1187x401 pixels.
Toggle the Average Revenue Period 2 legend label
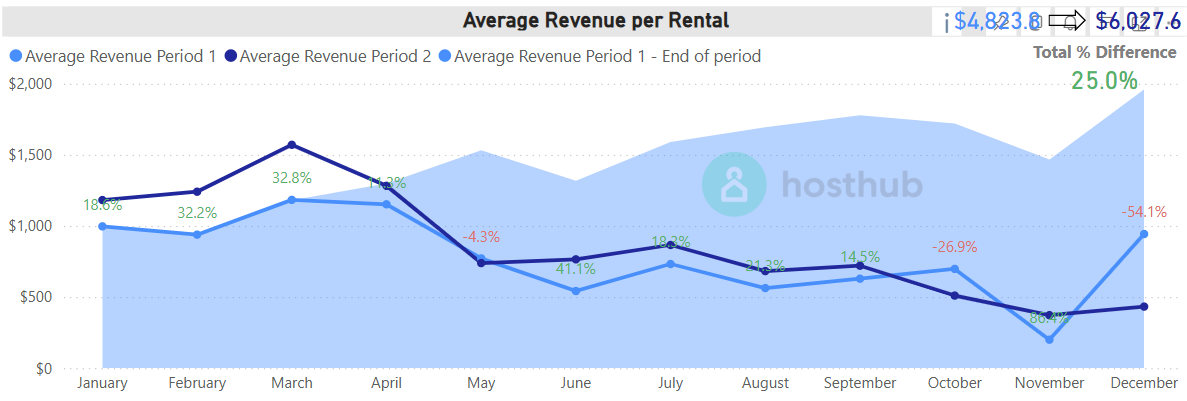click(335, 57)
